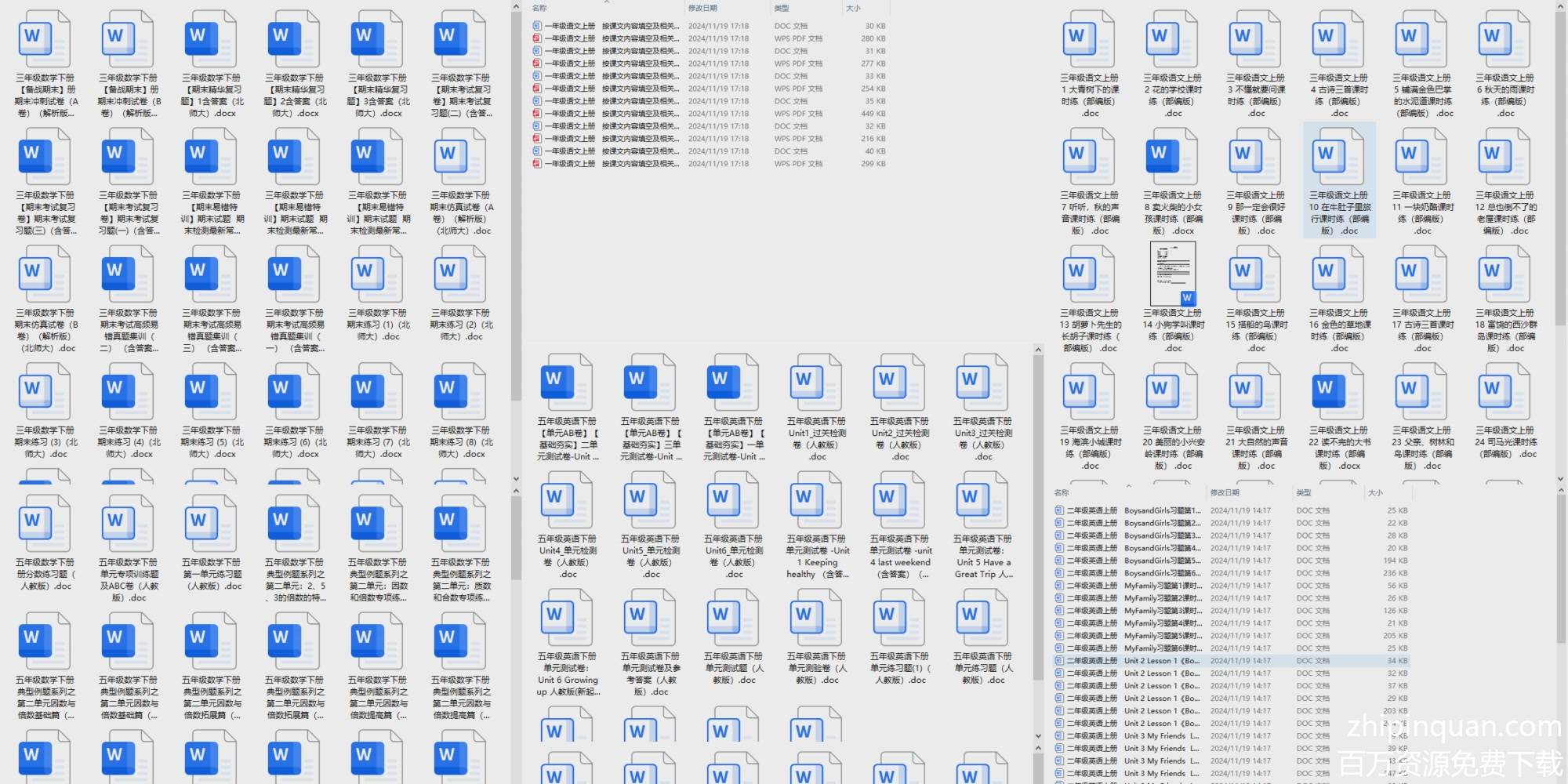Screen dimensions: 1568x784
Task: Open the BoysandGirls习题第1 document row
Action: pos(1160,510)
